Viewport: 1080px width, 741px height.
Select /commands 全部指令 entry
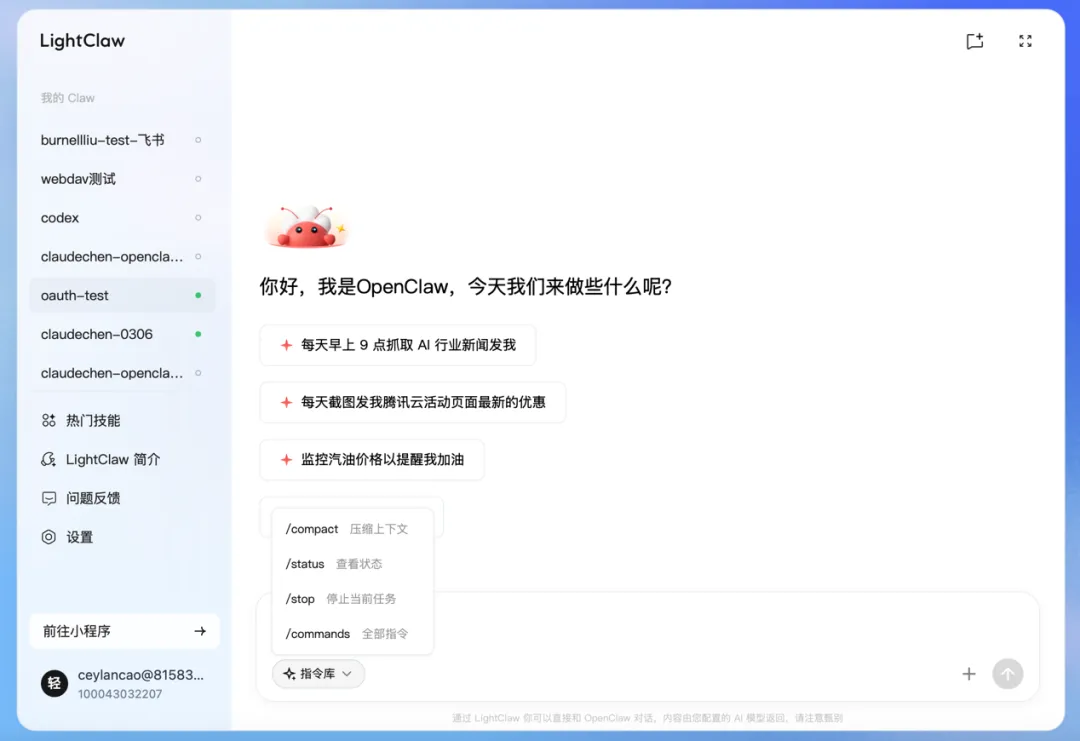pyautogui.click(x=353, y=634)
